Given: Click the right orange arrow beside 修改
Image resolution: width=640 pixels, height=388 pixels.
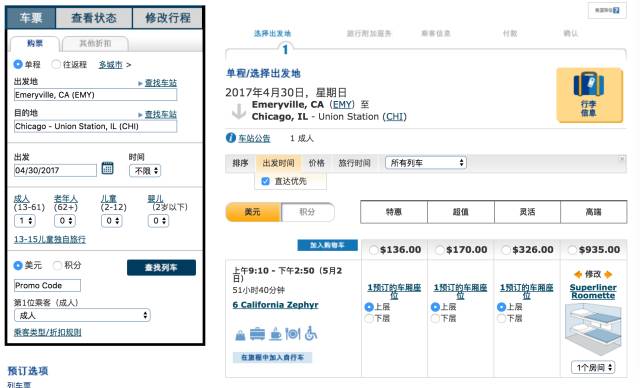Looking at the screenshot, I should 608,274.
